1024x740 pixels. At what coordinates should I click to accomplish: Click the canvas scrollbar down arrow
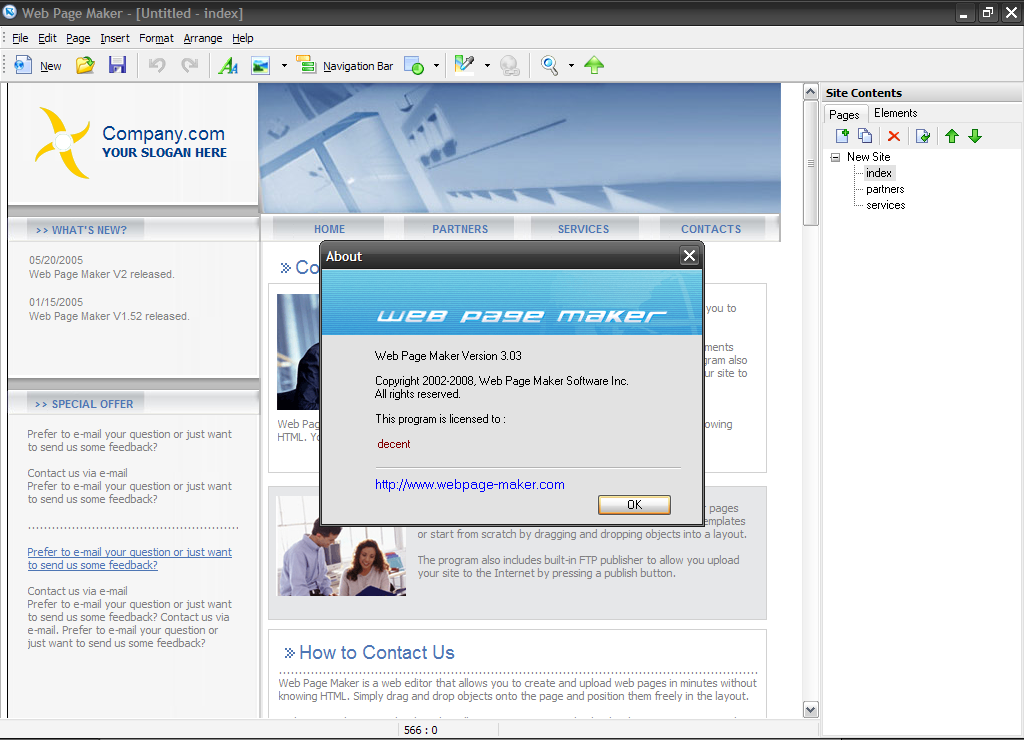[810, 710]
